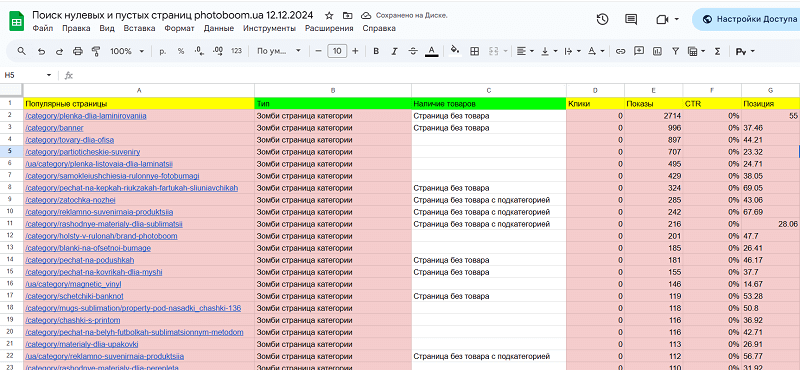Viewport: 800px width, 370px height.
Task: Decrease decimal places
Action: tap(199, 51)
